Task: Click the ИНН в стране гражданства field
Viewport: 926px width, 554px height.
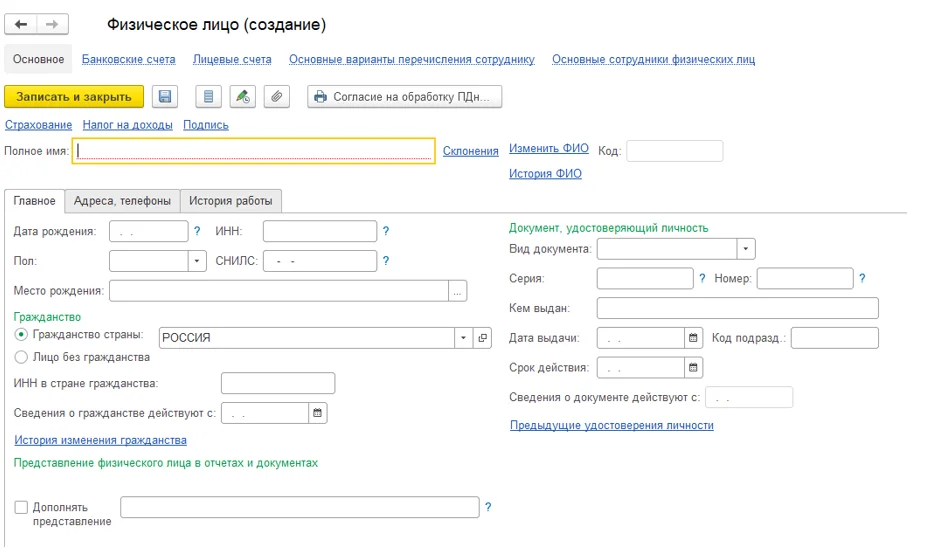Action: click(278, 383)
